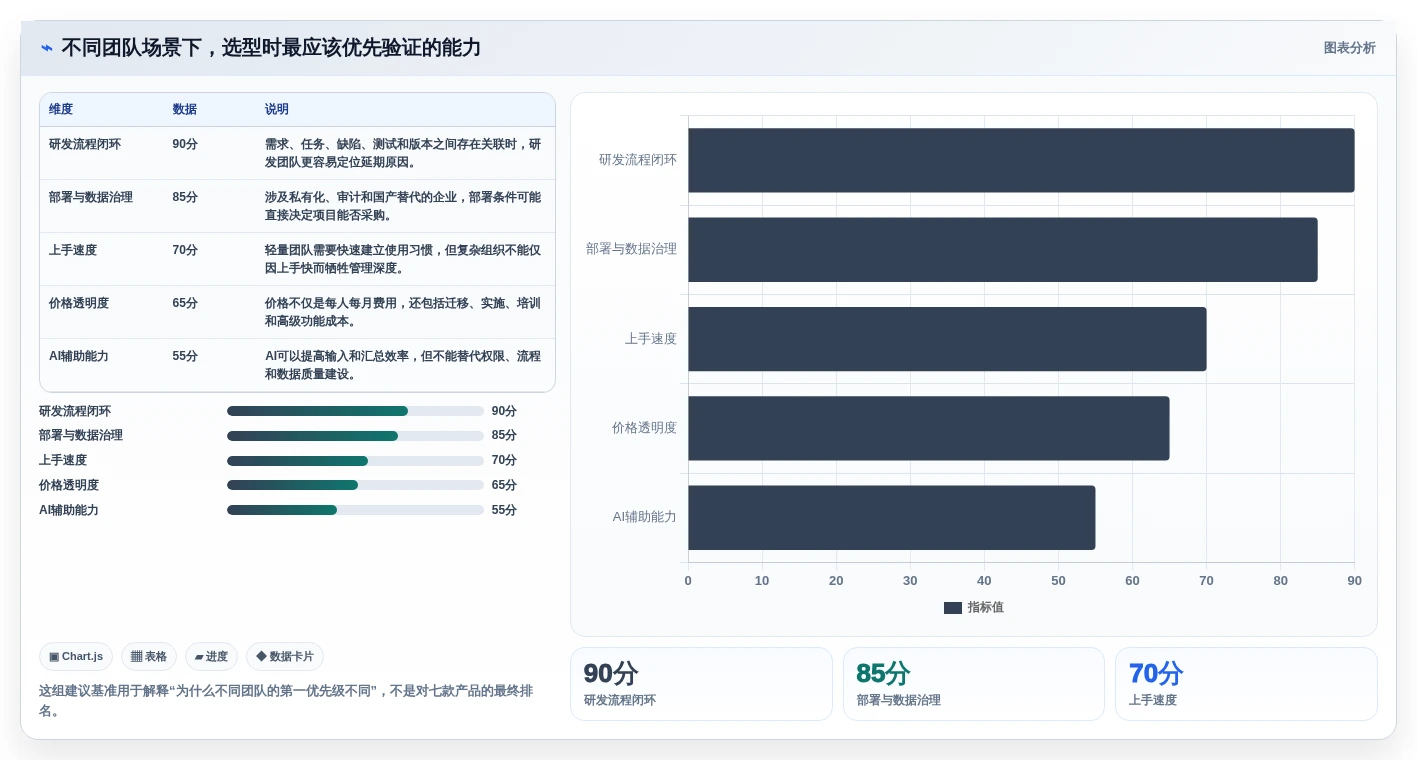Click the description starting with 价格不仅是每人每月

click(403, 312)
